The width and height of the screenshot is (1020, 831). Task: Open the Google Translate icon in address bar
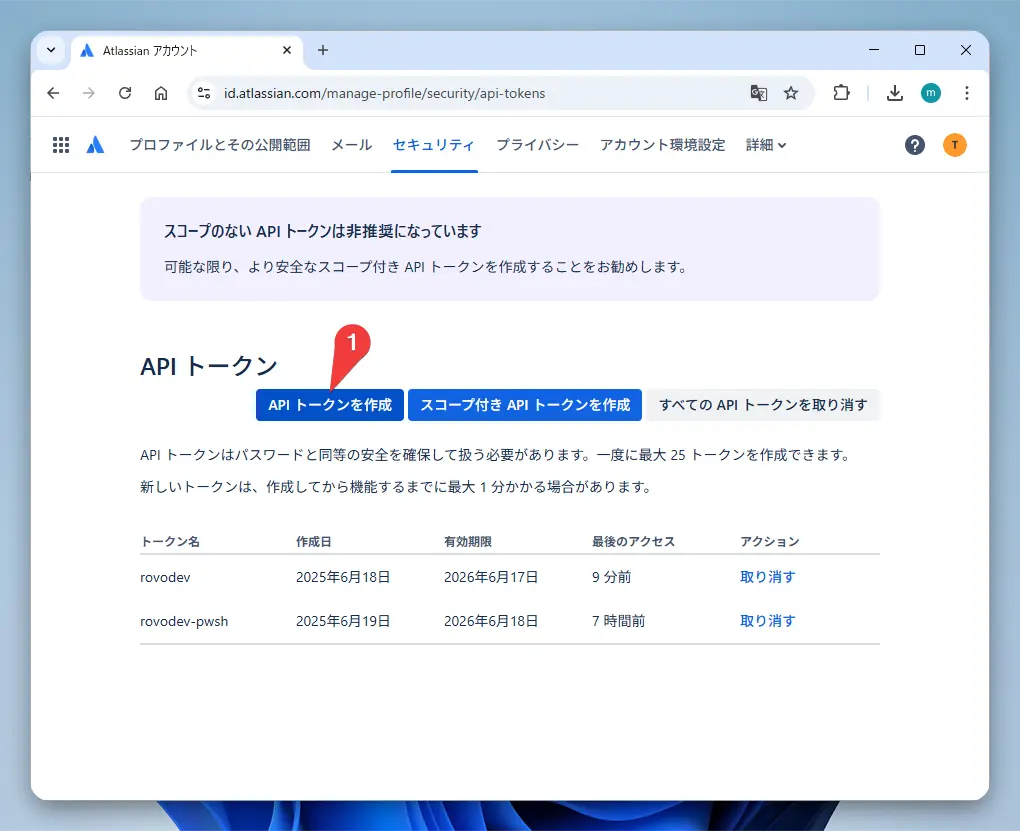[758, 93]
